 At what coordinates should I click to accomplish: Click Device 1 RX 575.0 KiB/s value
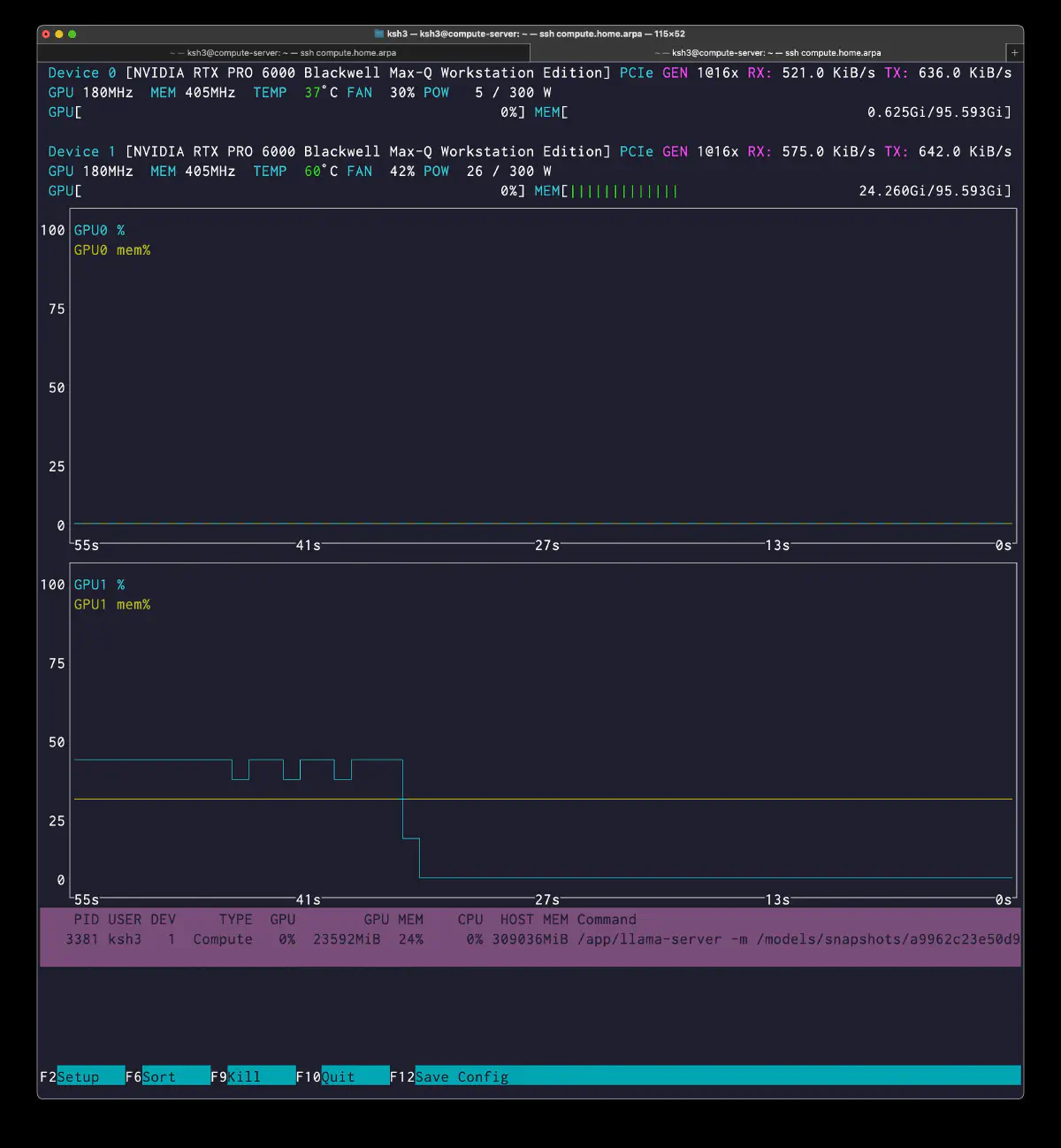point(828,152)
